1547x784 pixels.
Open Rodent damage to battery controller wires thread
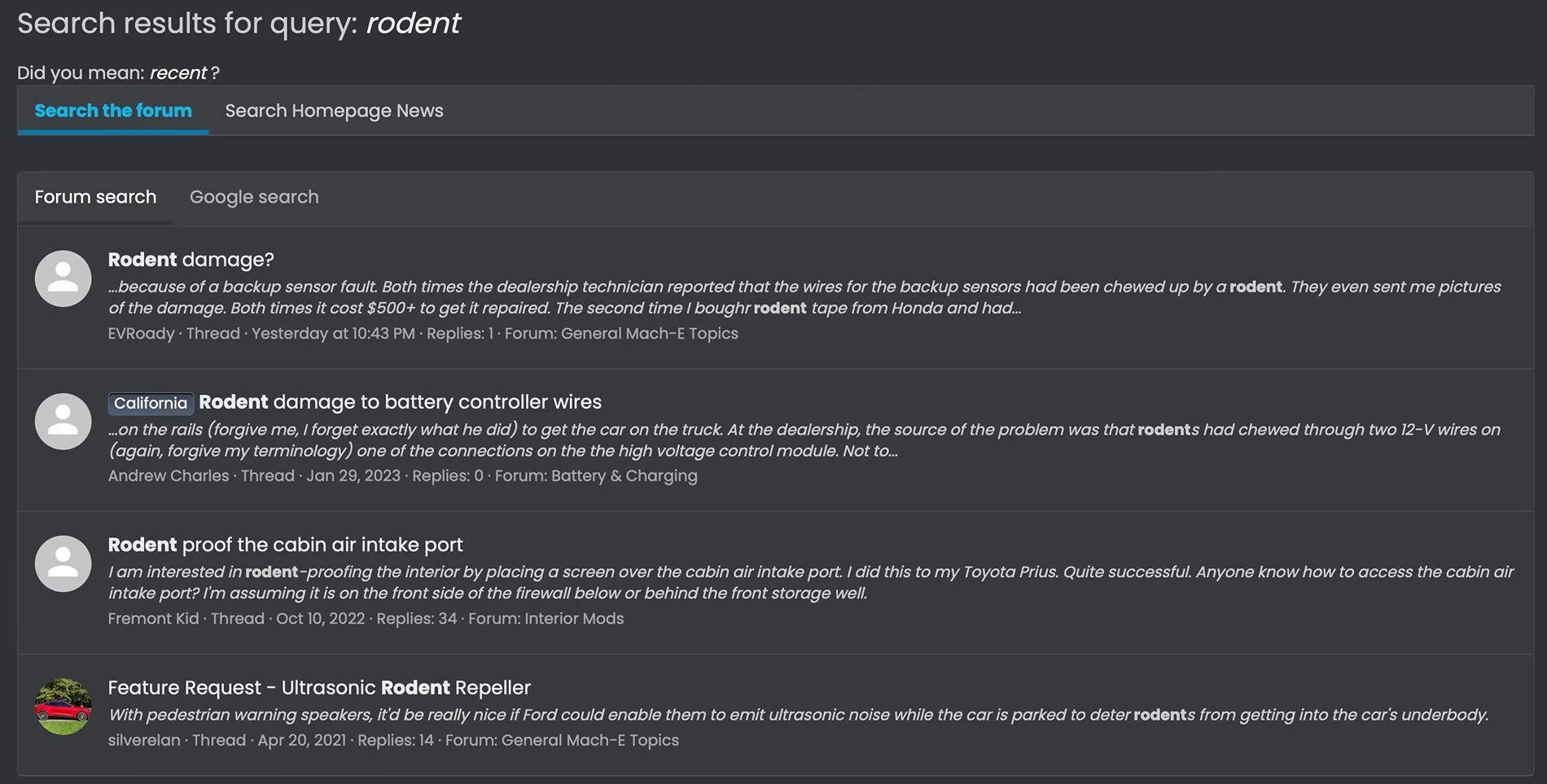point(400,401)
